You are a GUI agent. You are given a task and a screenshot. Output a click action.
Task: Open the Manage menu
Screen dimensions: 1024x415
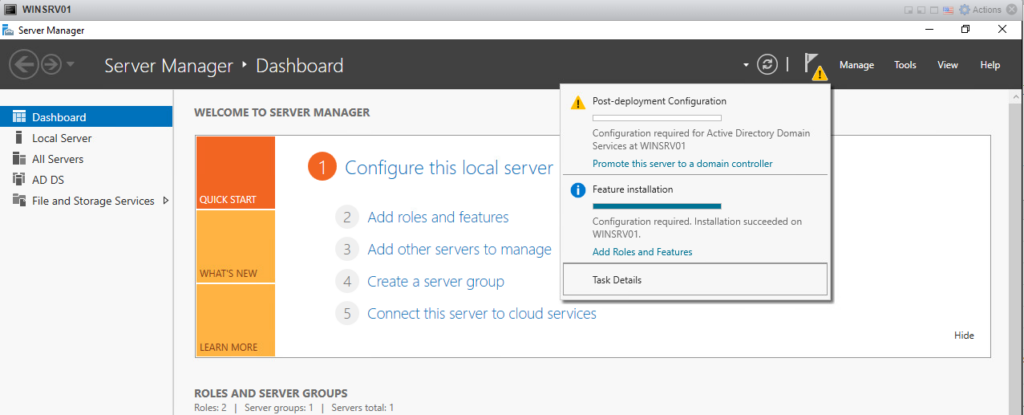(856, 65)
